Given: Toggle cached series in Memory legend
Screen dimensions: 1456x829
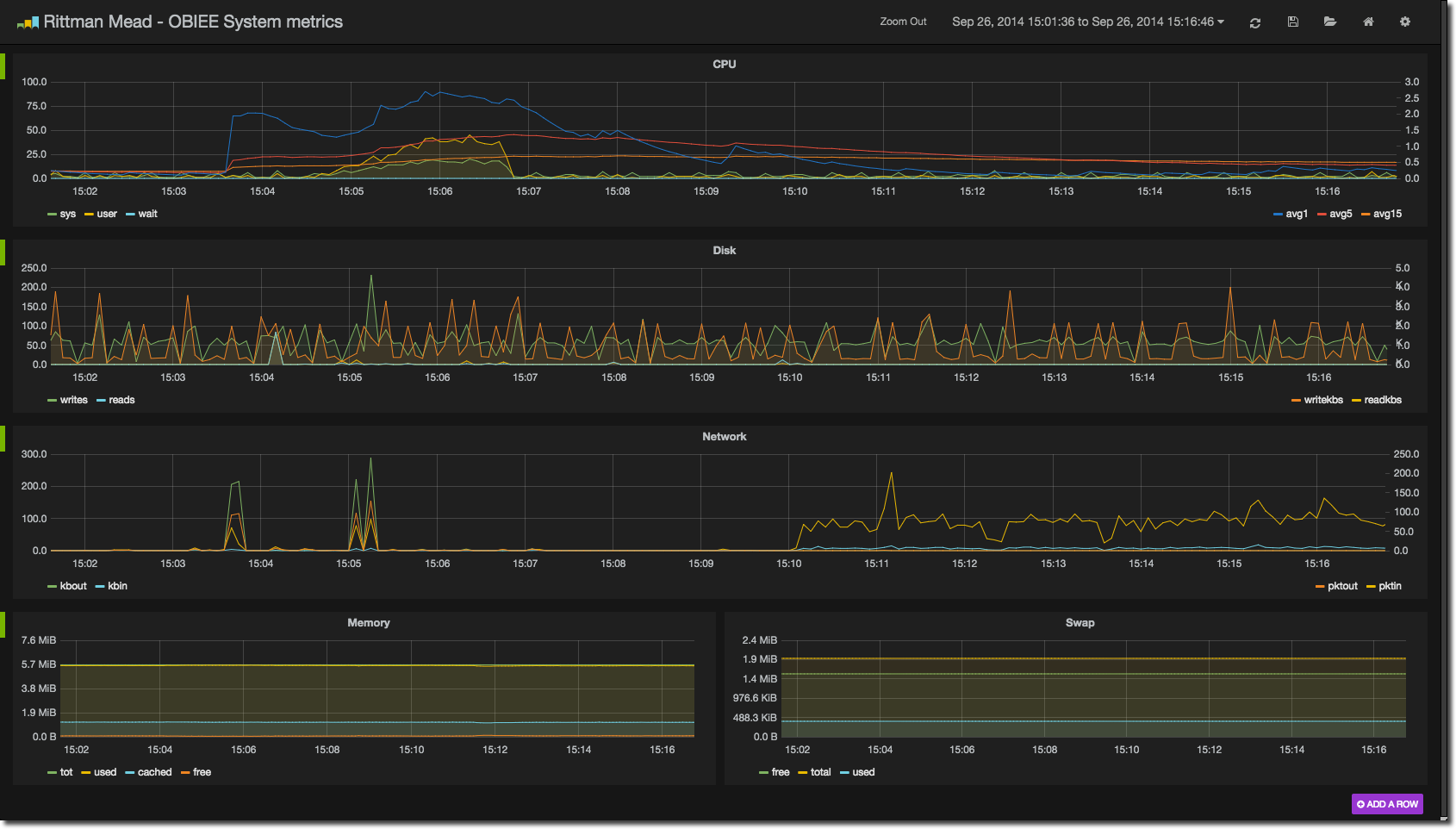Looking at the screenshot, I should [x=154, y=772].
